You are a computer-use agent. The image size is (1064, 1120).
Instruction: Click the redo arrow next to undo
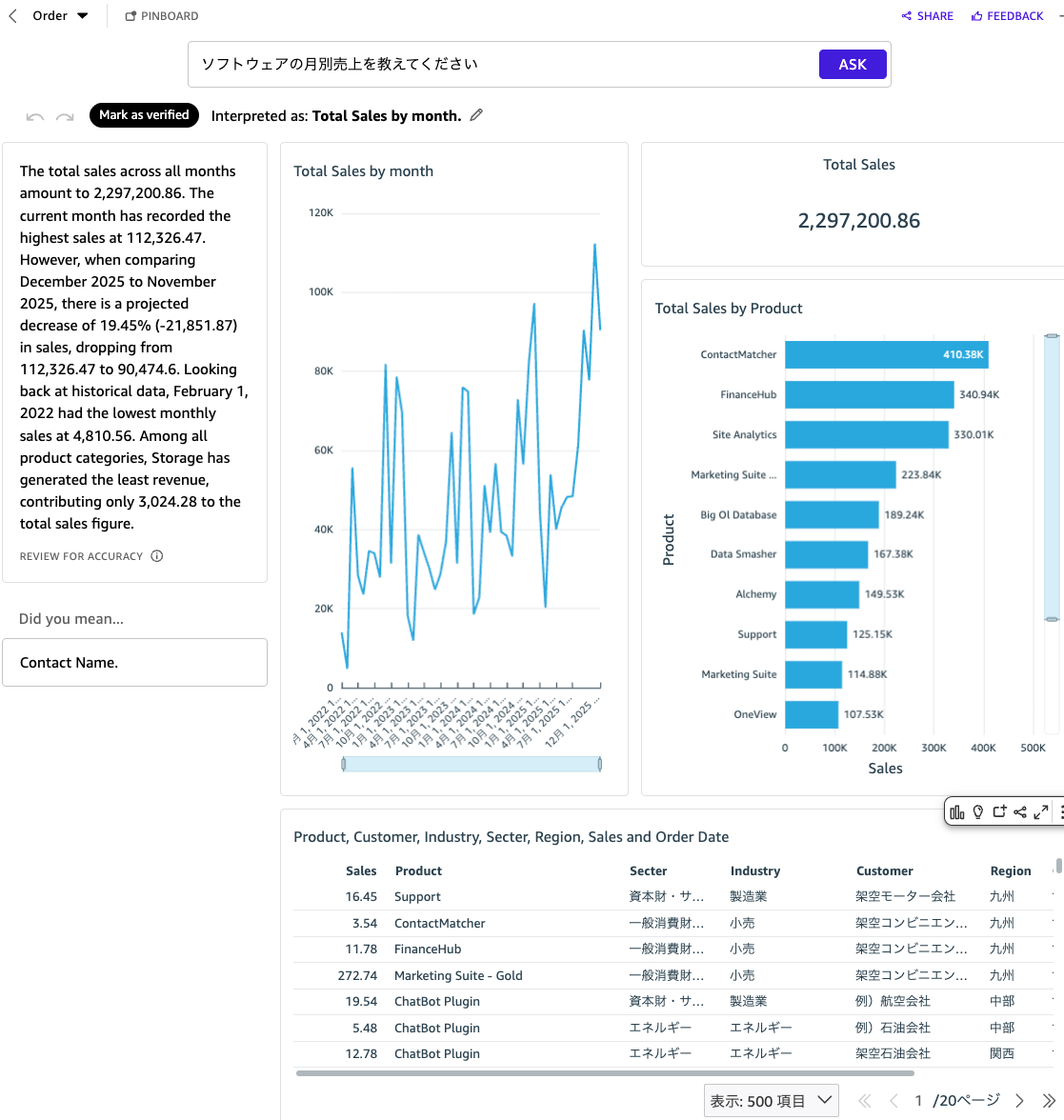point(65,115)
